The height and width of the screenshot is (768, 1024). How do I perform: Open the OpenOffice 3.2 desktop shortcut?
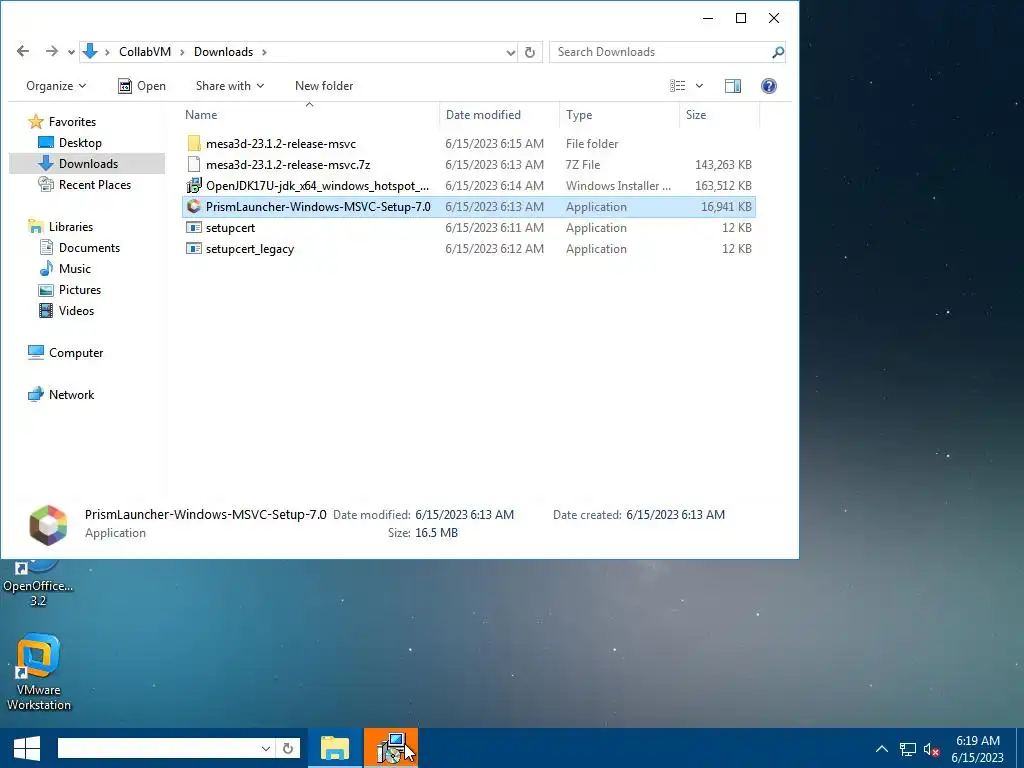click(38, 585)
